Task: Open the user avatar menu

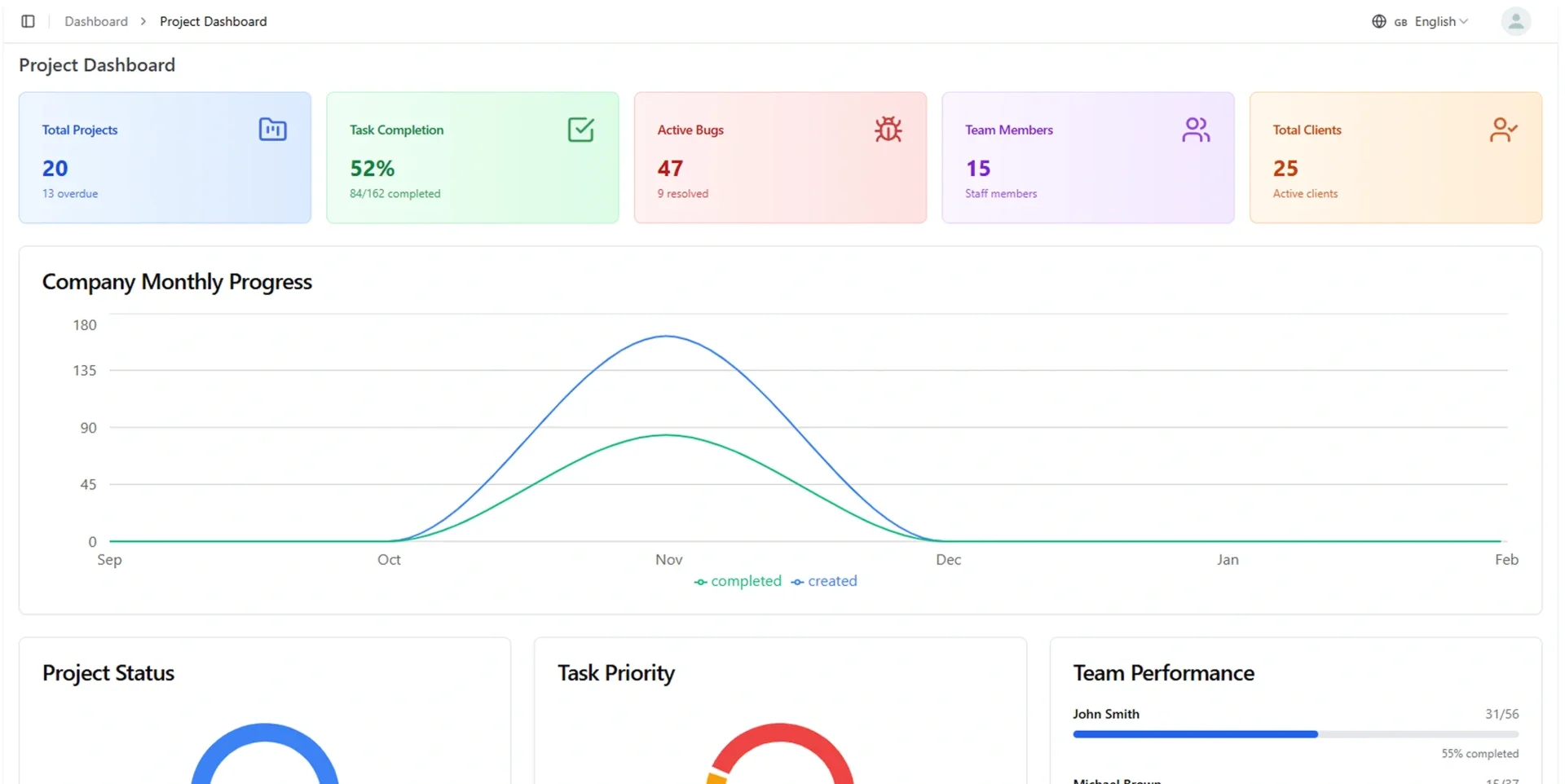Action: [x=1516, y=21]
